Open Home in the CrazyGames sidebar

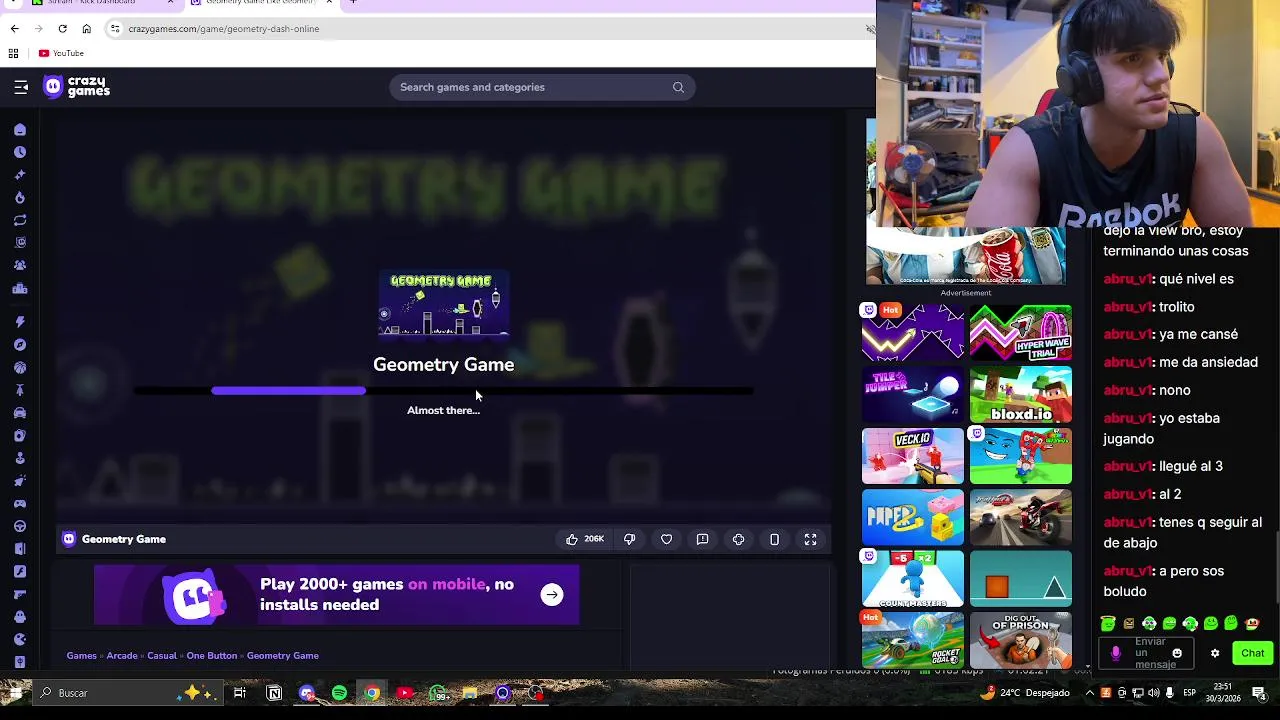coord(20,130)
